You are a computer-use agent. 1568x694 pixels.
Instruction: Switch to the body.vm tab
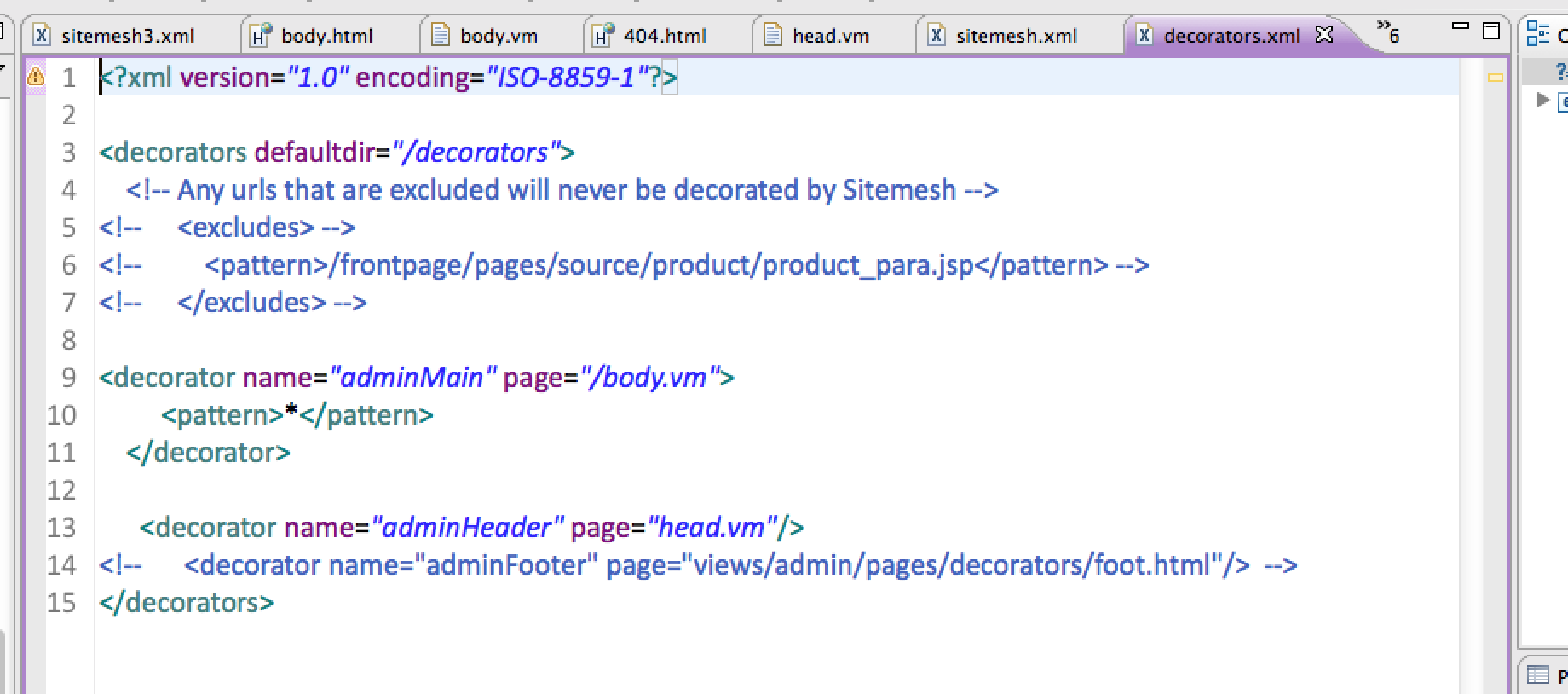pos(499,36)
